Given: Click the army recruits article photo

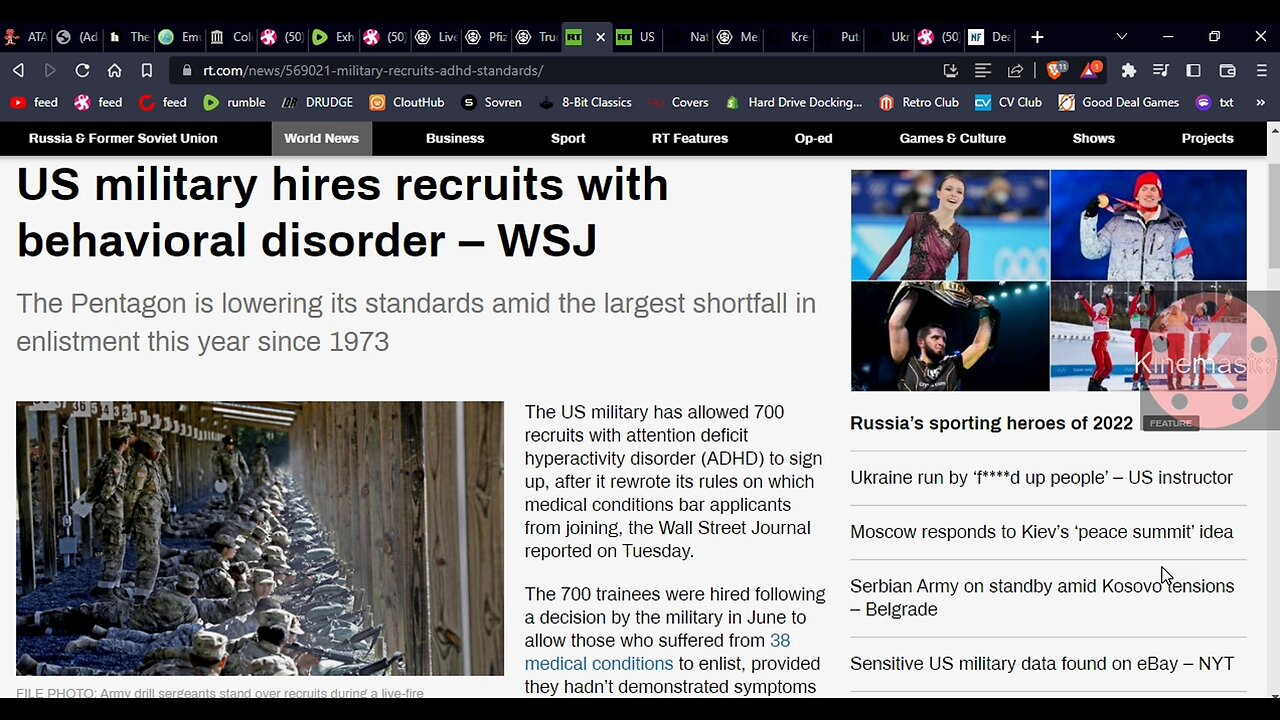Looking at the screenshot, I should click(260, 539).
